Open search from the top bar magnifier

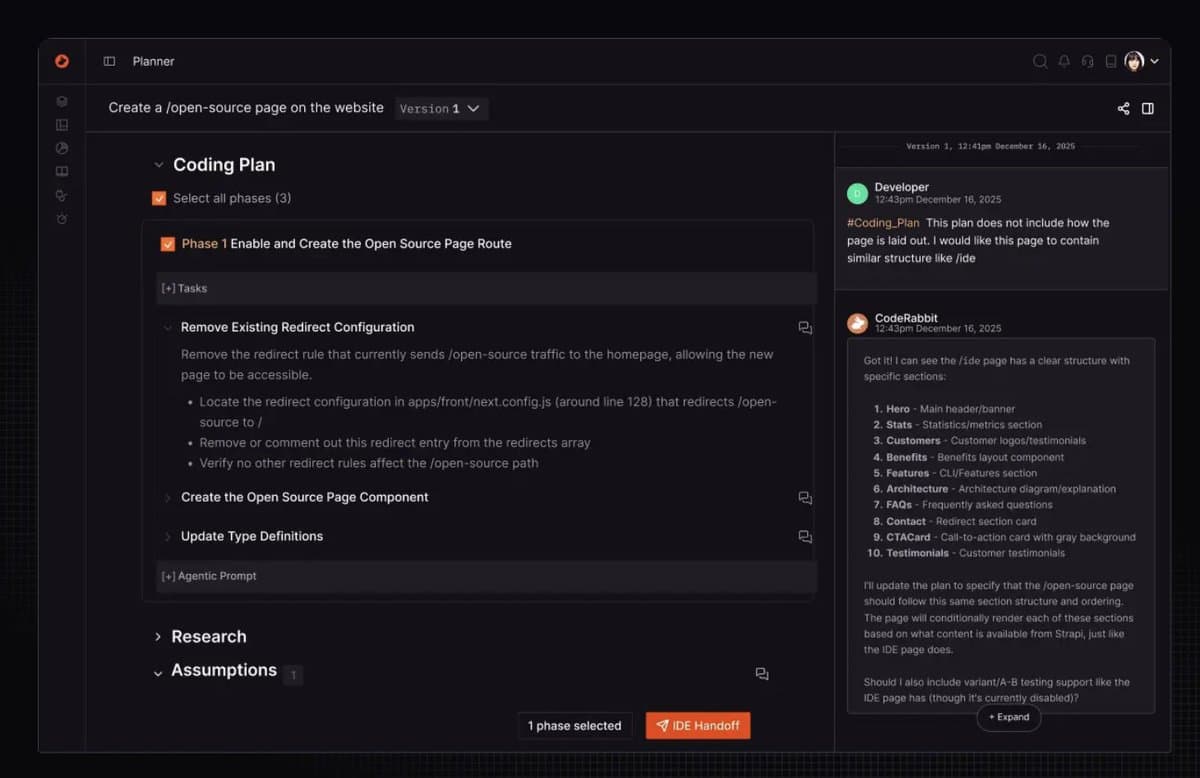tap(1040, 61)
